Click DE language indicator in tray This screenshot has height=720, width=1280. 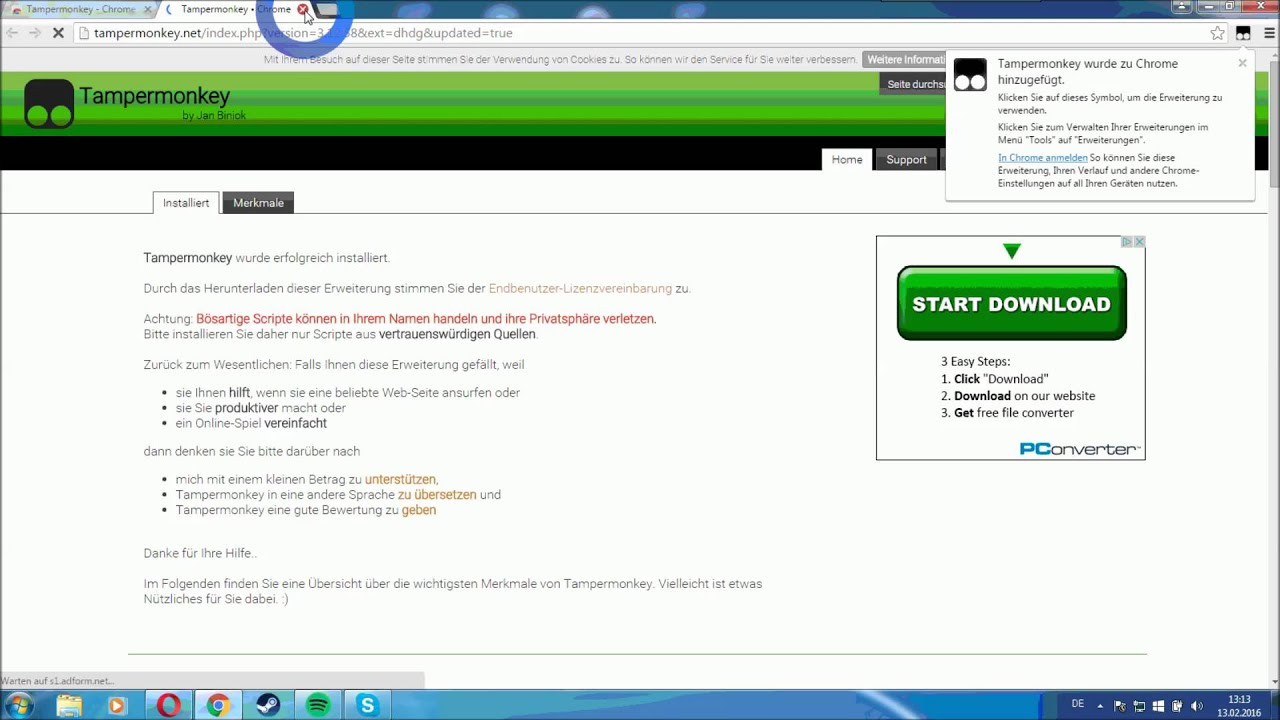click(x=1077, y=704)
